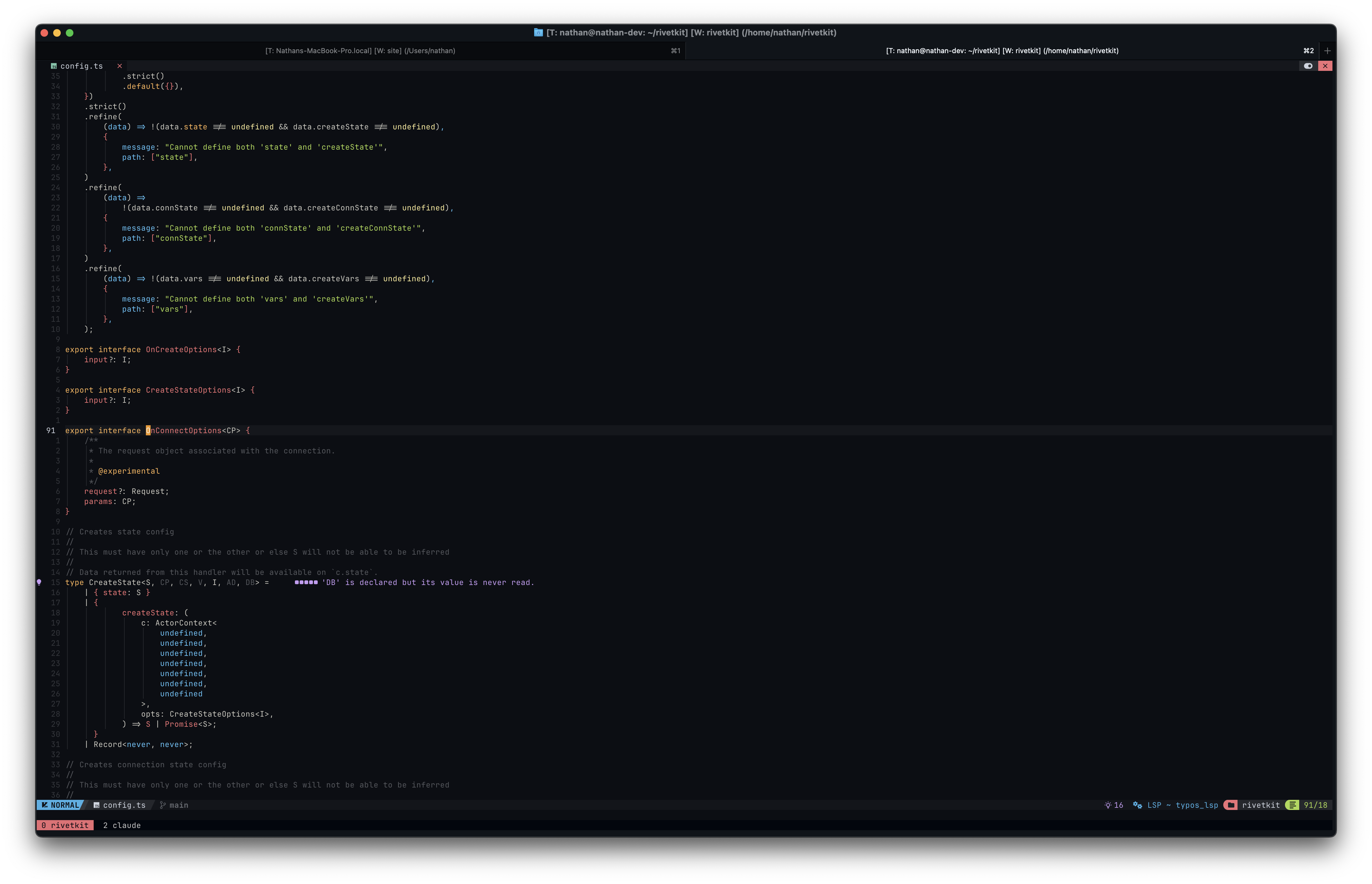Viewport: 1372px width, 884px height.
Task: Open a new terminal tab with plus button
Action: point(1327,51)
